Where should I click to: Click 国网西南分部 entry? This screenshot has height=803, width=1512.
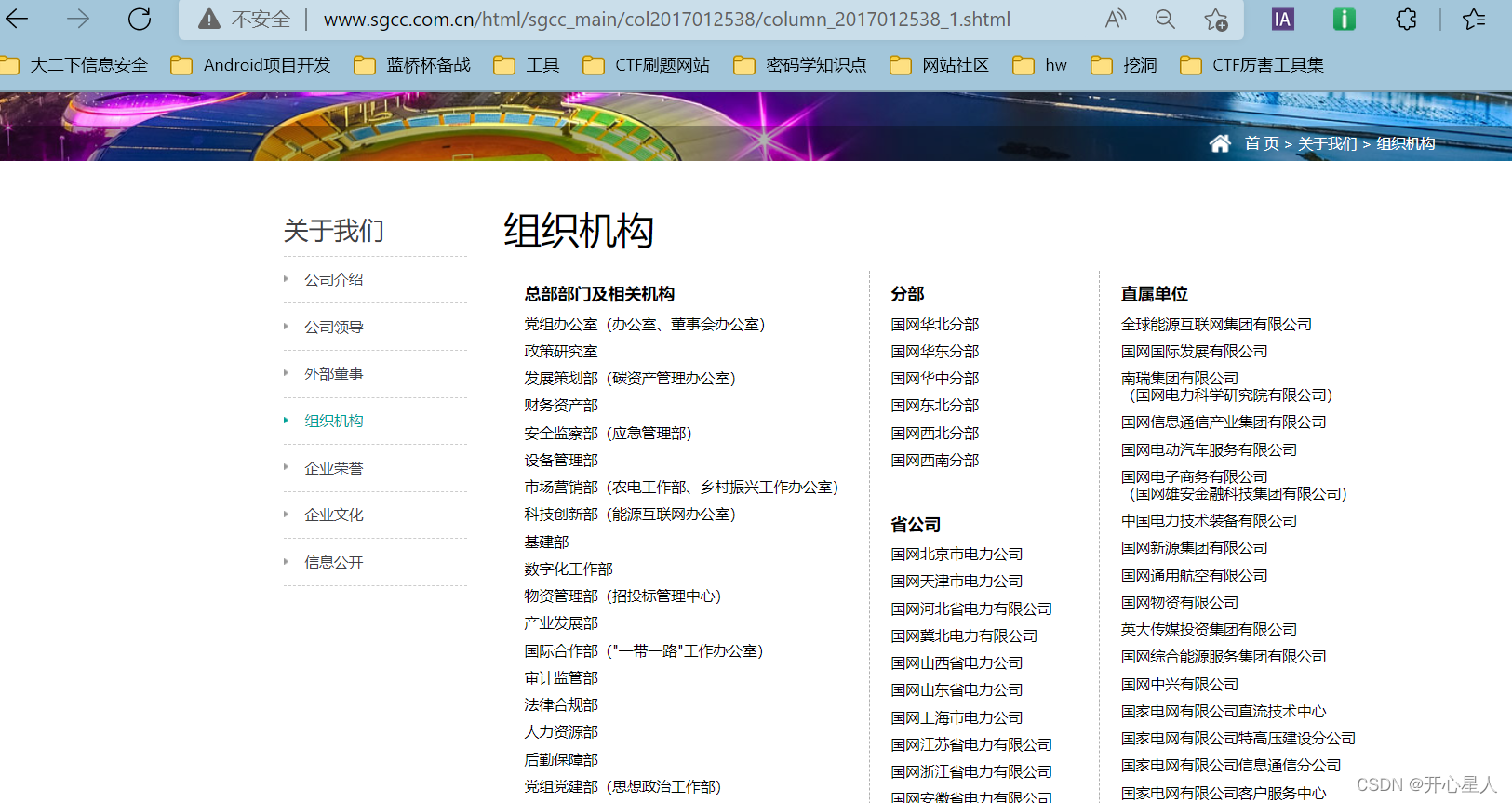935,460
